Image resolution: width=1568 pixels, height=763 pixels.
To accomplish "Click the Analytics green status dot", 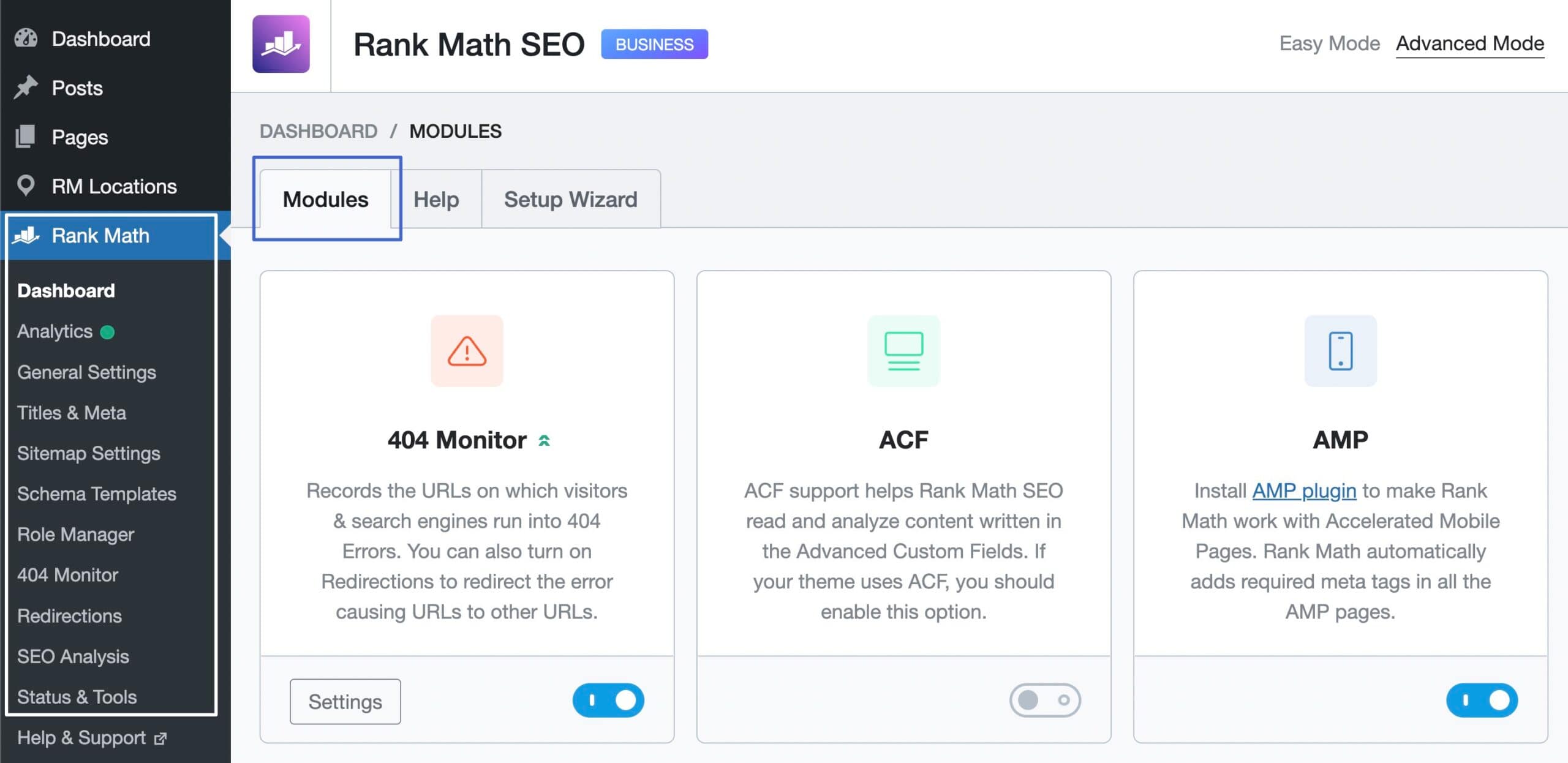I will point(108,332).
